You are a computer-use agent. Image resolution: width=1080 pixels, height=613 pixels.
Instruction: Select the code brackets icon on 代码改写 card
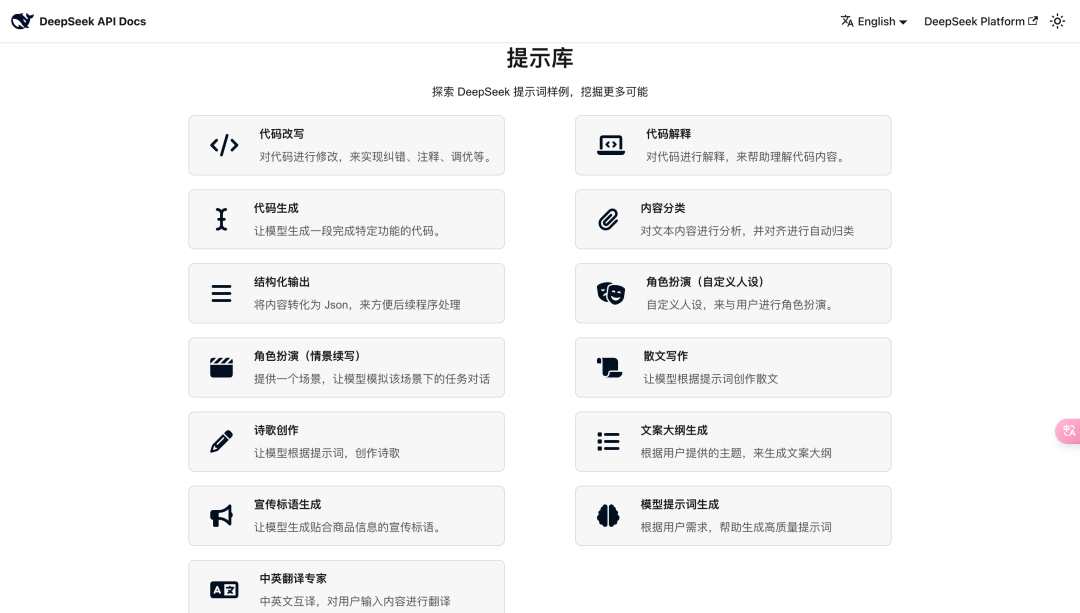pyautogui.click(x=224, y=145)
